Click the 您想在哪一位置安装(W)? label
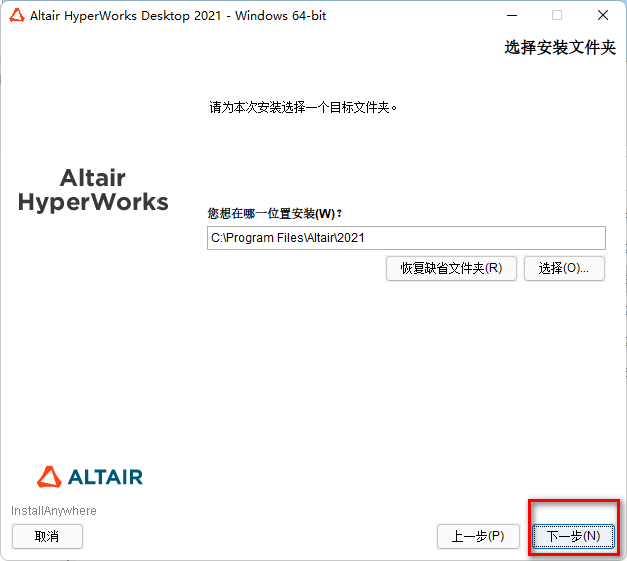The width and height of the screenshot is (627, 561). (274, 213)
